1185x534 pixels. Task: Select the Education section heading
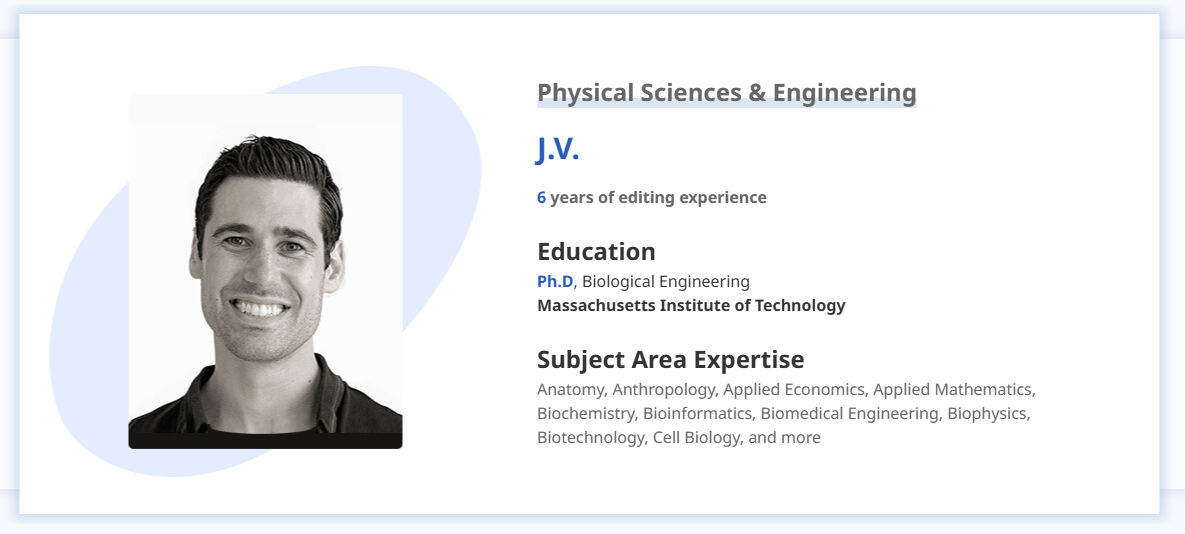[596, 251]
